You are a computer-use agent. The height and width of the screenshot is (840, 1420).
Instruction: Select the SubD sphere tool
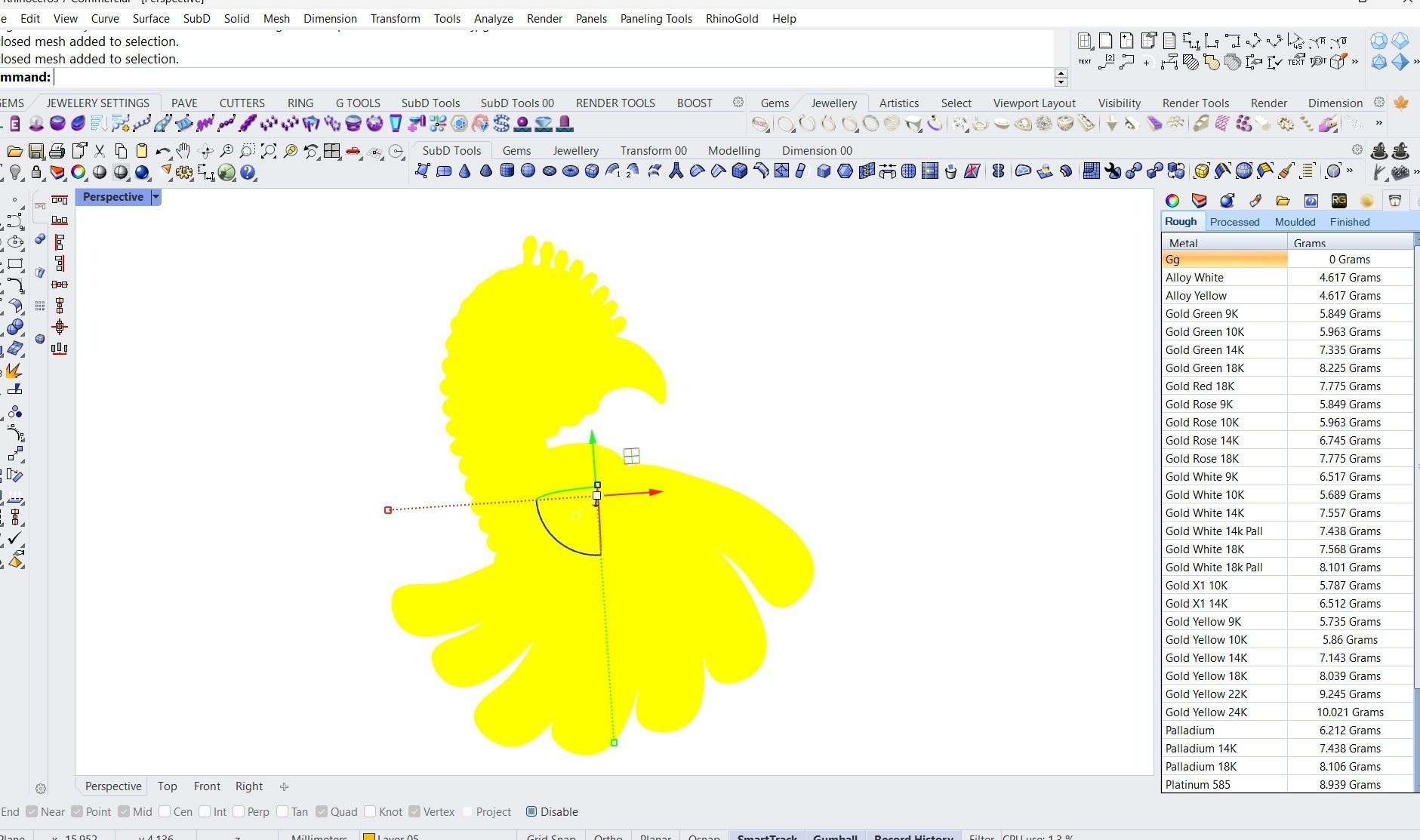[x=528, y=171]
